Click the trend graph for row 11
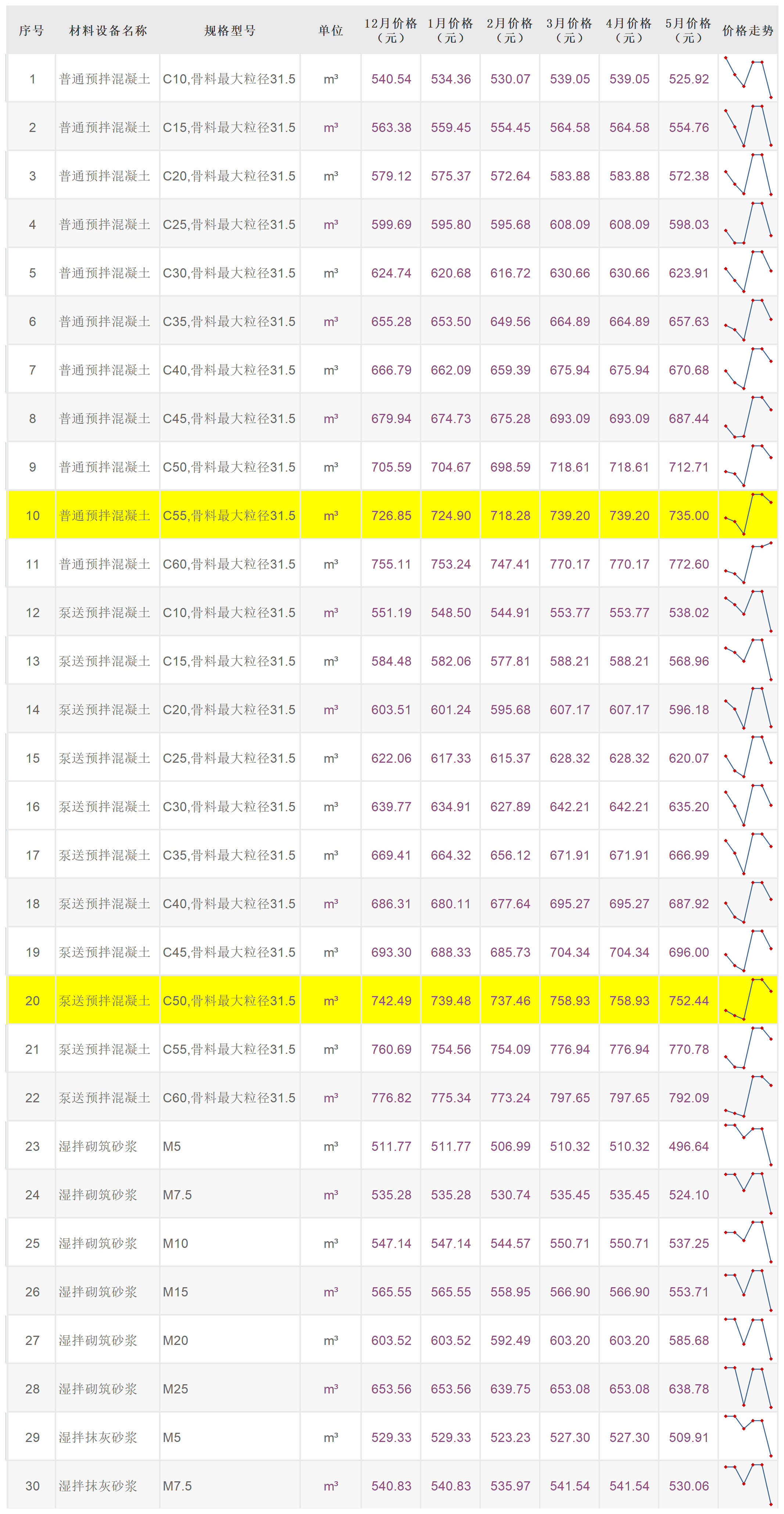Image resolution: width=784 pixels, height=1514 pixels. [x=748, y=563]
